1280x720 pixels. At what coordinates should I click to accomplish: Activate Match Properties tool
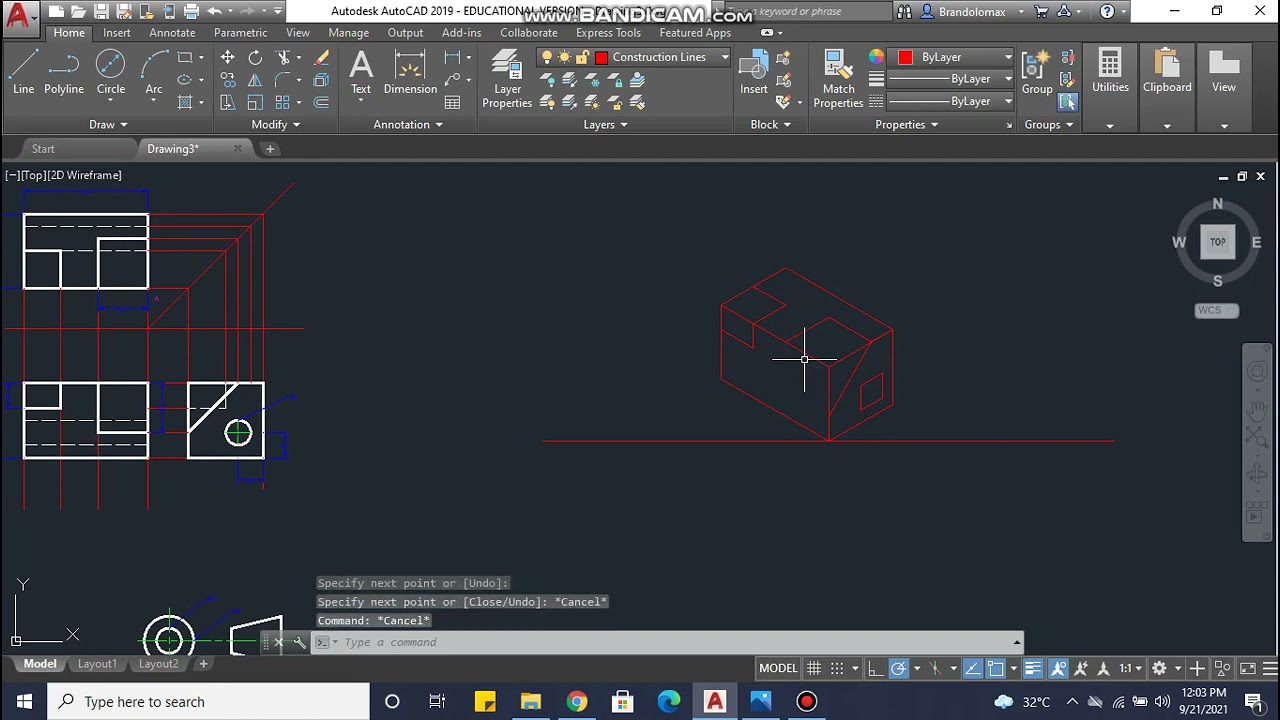point(838,79)
